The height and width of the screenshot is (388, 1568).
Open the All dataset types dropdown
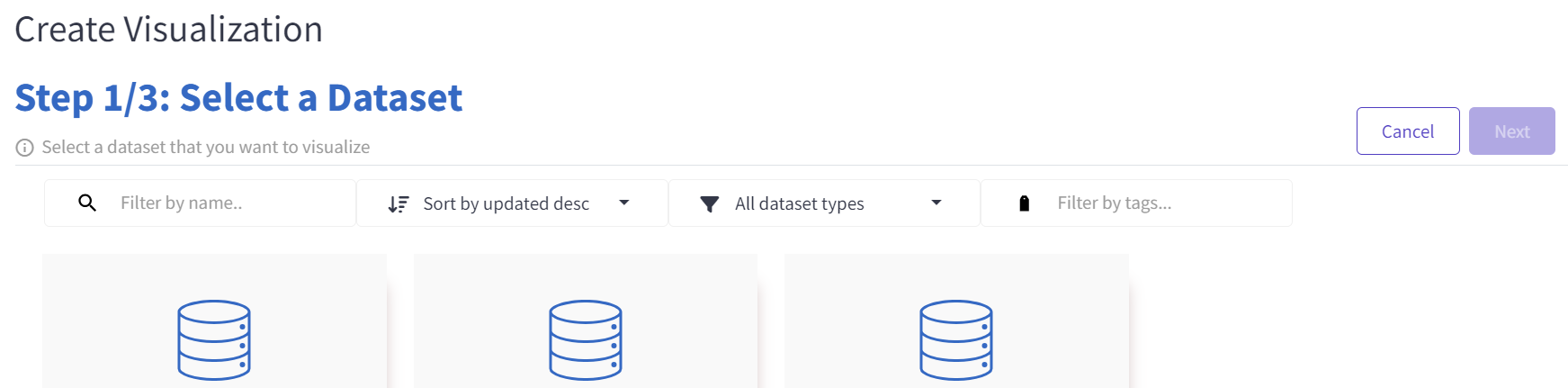[x=799, y=204]
